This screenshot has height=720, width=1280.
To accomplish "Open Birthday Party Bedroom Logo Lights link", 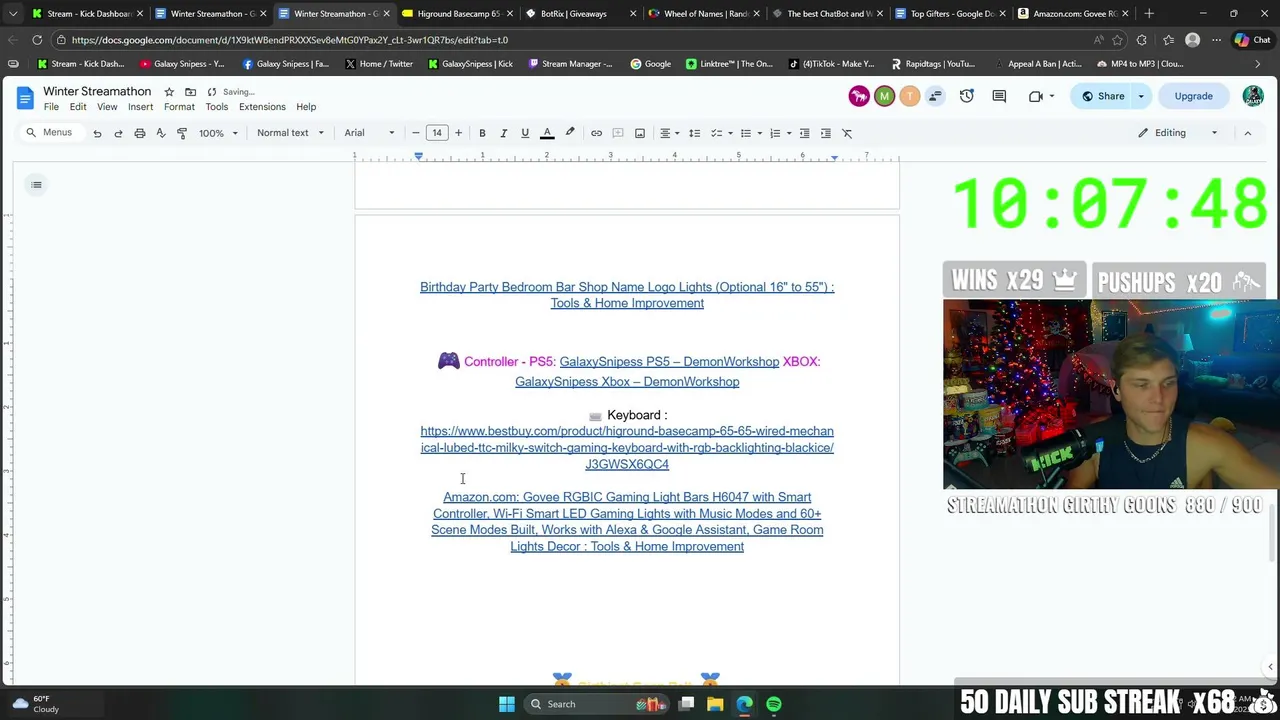I will [627, 295].
